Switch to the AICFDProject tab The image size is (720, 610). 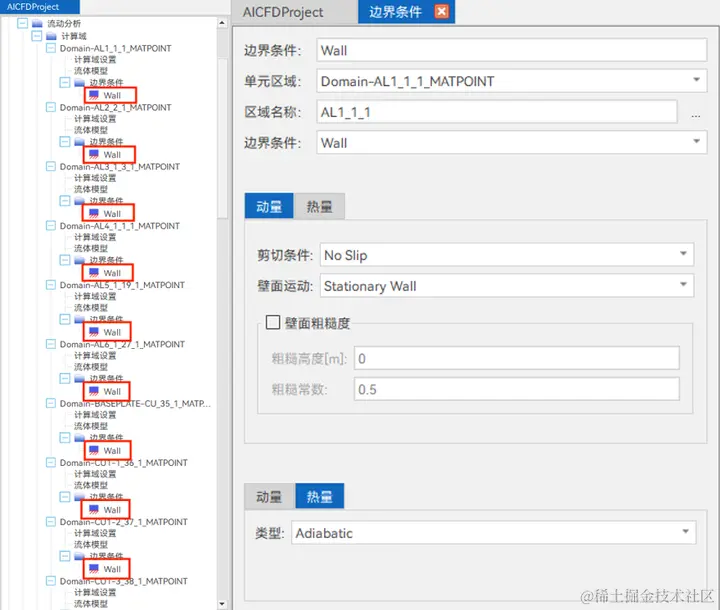[x=283, y=12]
